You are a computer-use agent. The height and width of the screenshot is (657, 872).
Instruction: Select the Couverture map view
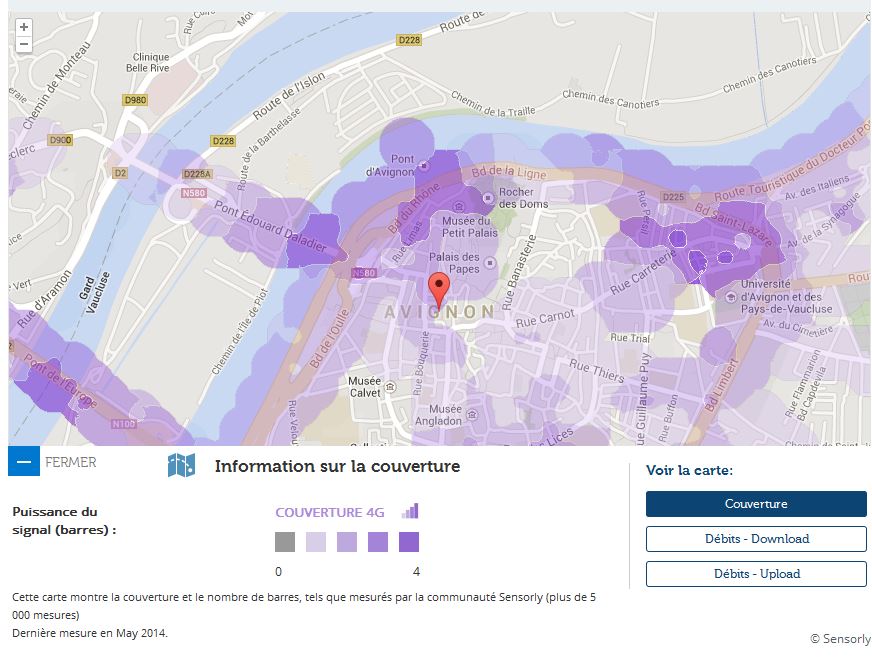(757, 504)
